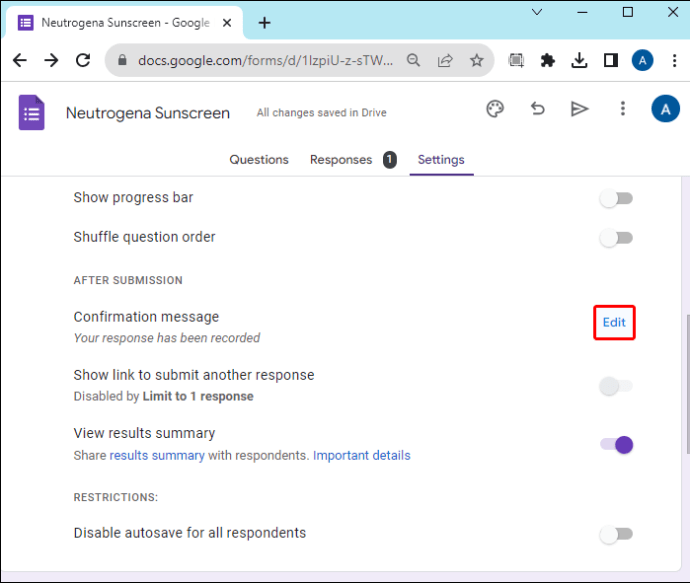Switch to the Questions tab
This screenshot has width=690, height=583.
[x=259, y=160]
